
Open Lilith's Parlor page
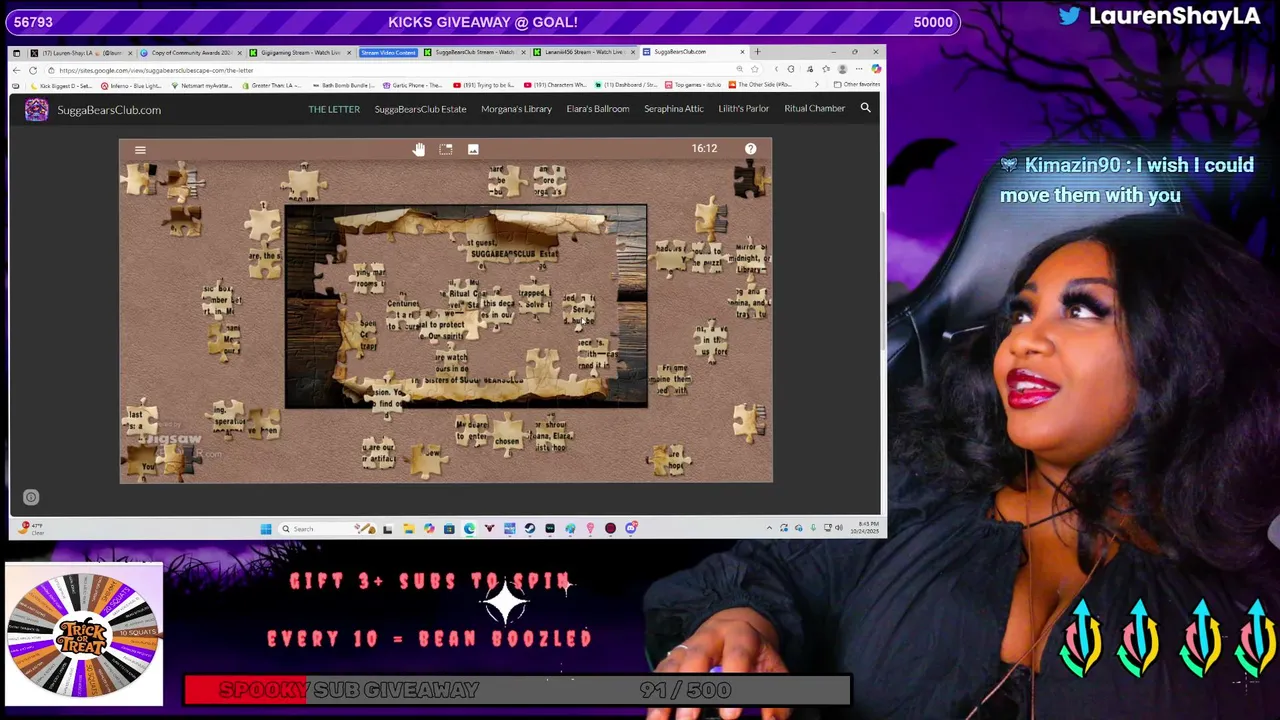pyautogui.click(x=743, y=109)
